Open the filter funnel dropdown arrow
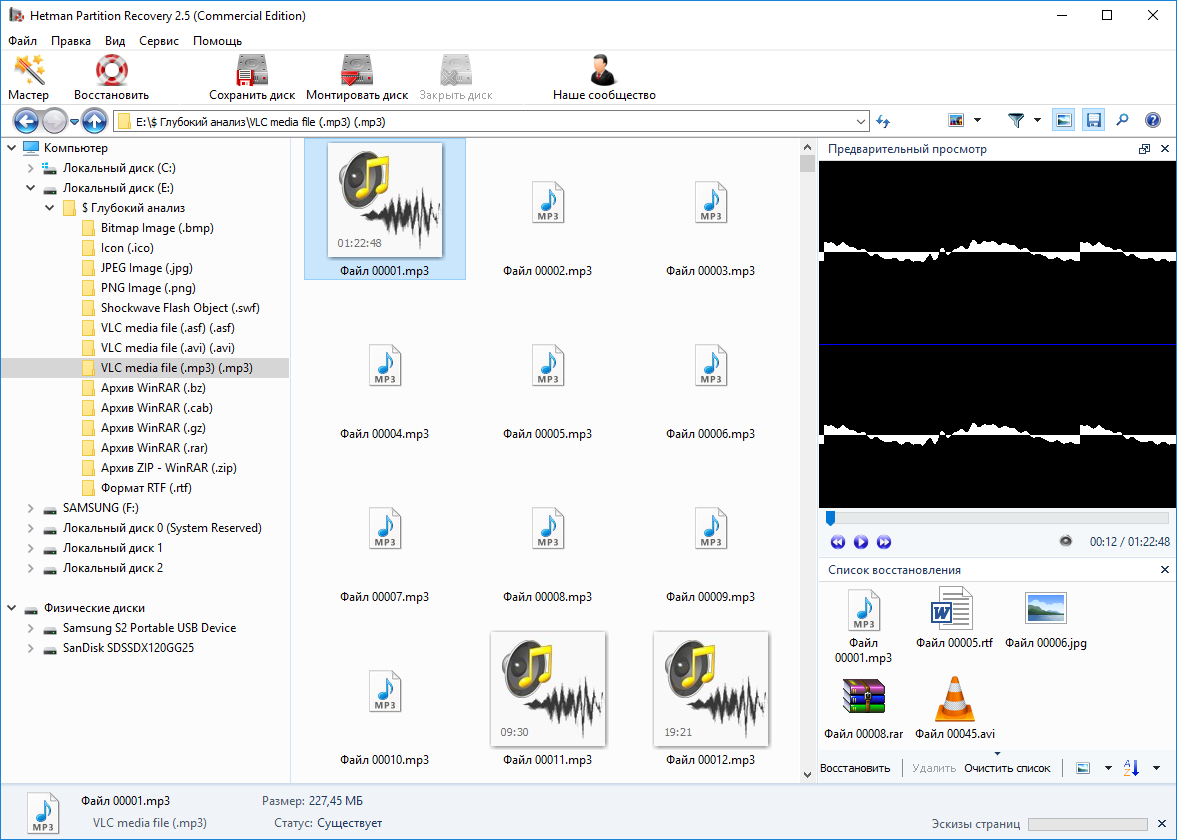Screen dimensions: 1177x840 [1037, 121]
